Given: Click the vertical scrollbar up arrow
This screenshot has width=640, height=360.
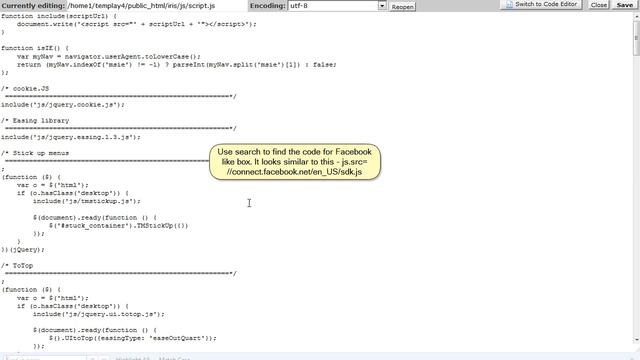Looking at the screenshot, I should [636, 16].
